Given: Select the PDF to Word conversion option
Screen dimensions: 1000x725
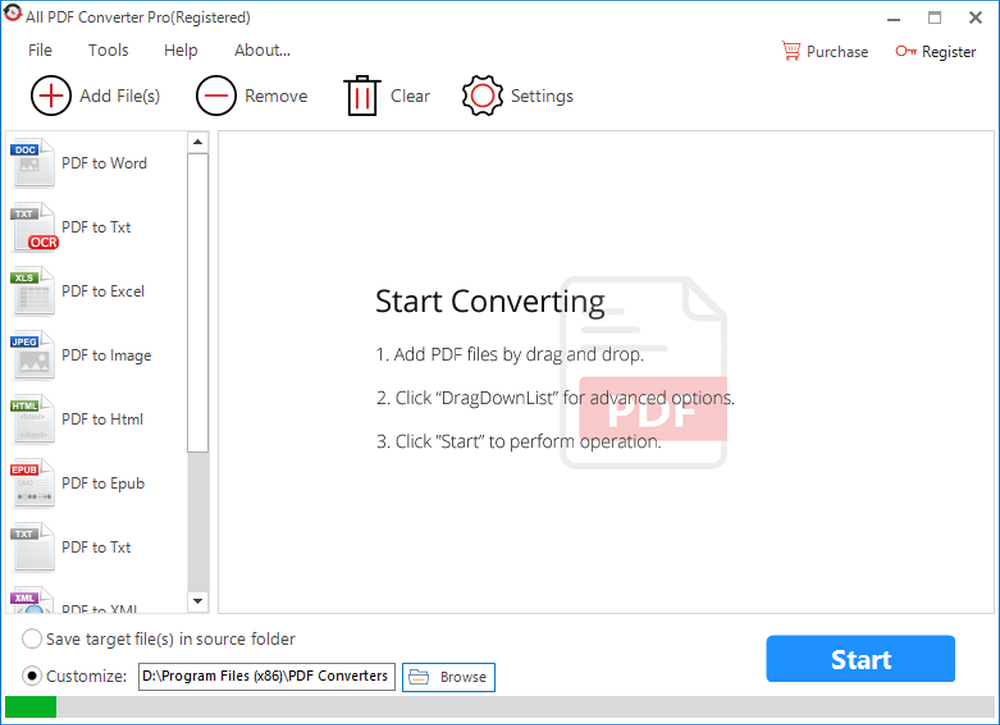Looking at the screenshot, I should click(x=103, y=163).
